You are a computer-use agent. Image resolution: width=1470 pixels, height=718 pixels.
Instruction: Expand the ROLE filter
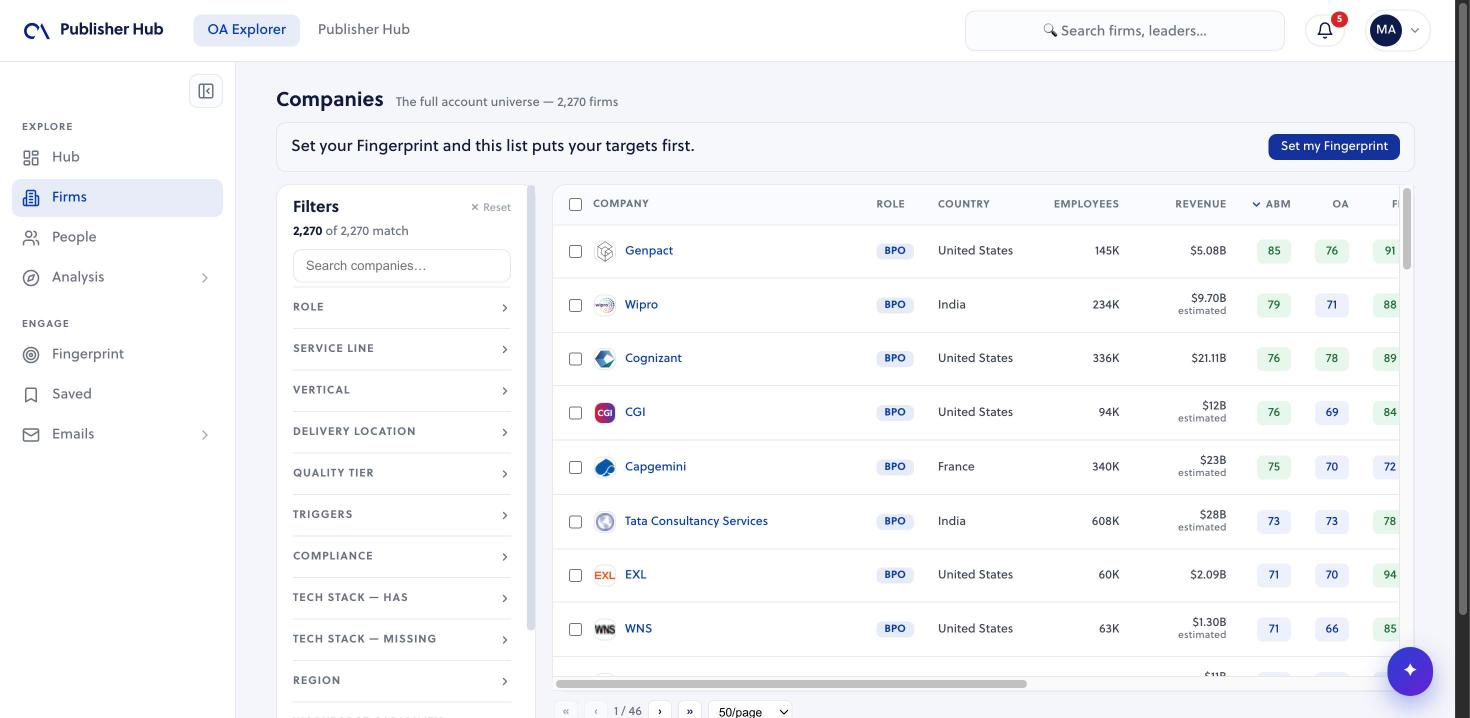coord(401,307)
